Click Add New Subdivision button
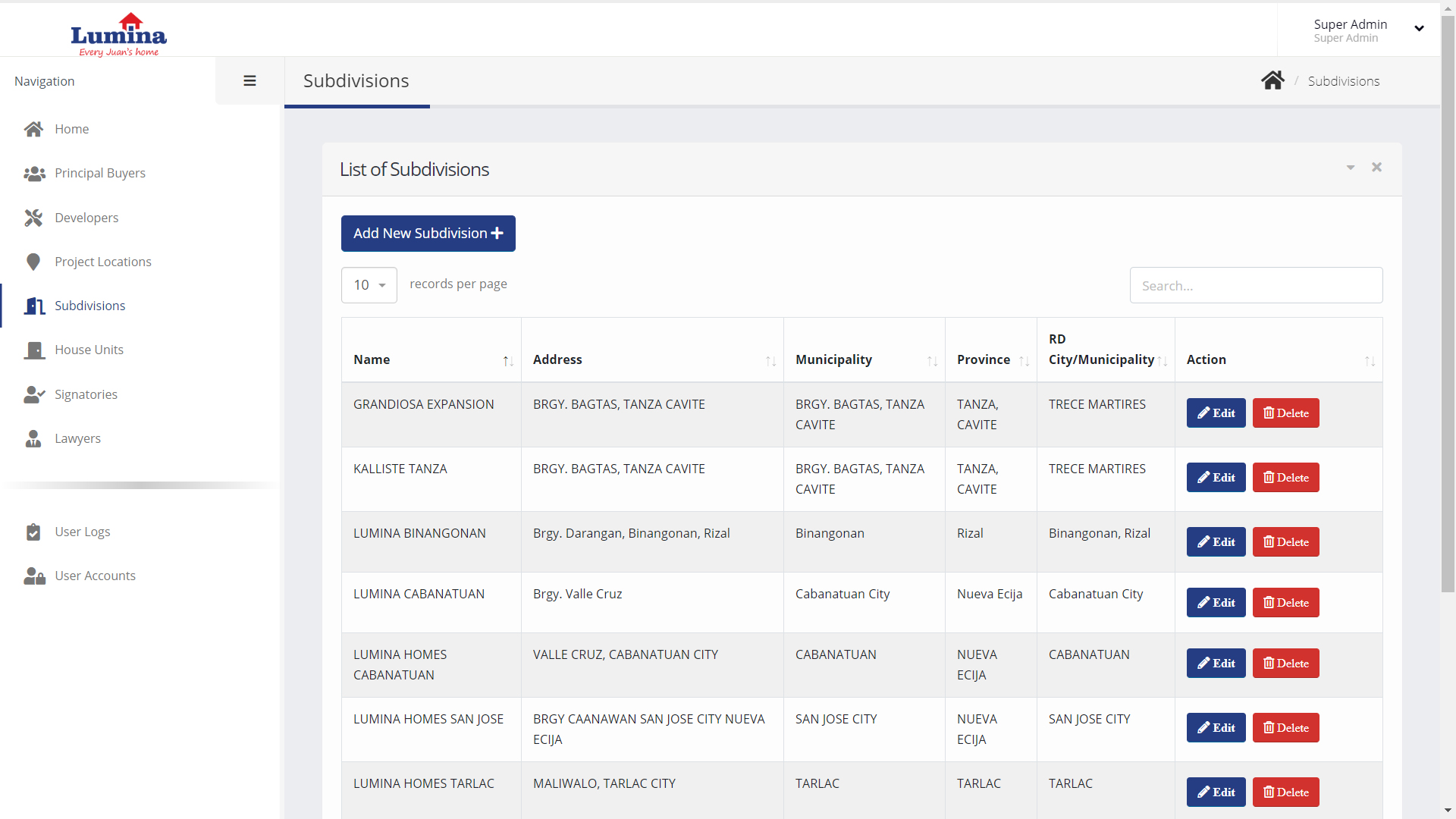The image size is (1456, 819). pyautogui.click(x=428, y=234)
